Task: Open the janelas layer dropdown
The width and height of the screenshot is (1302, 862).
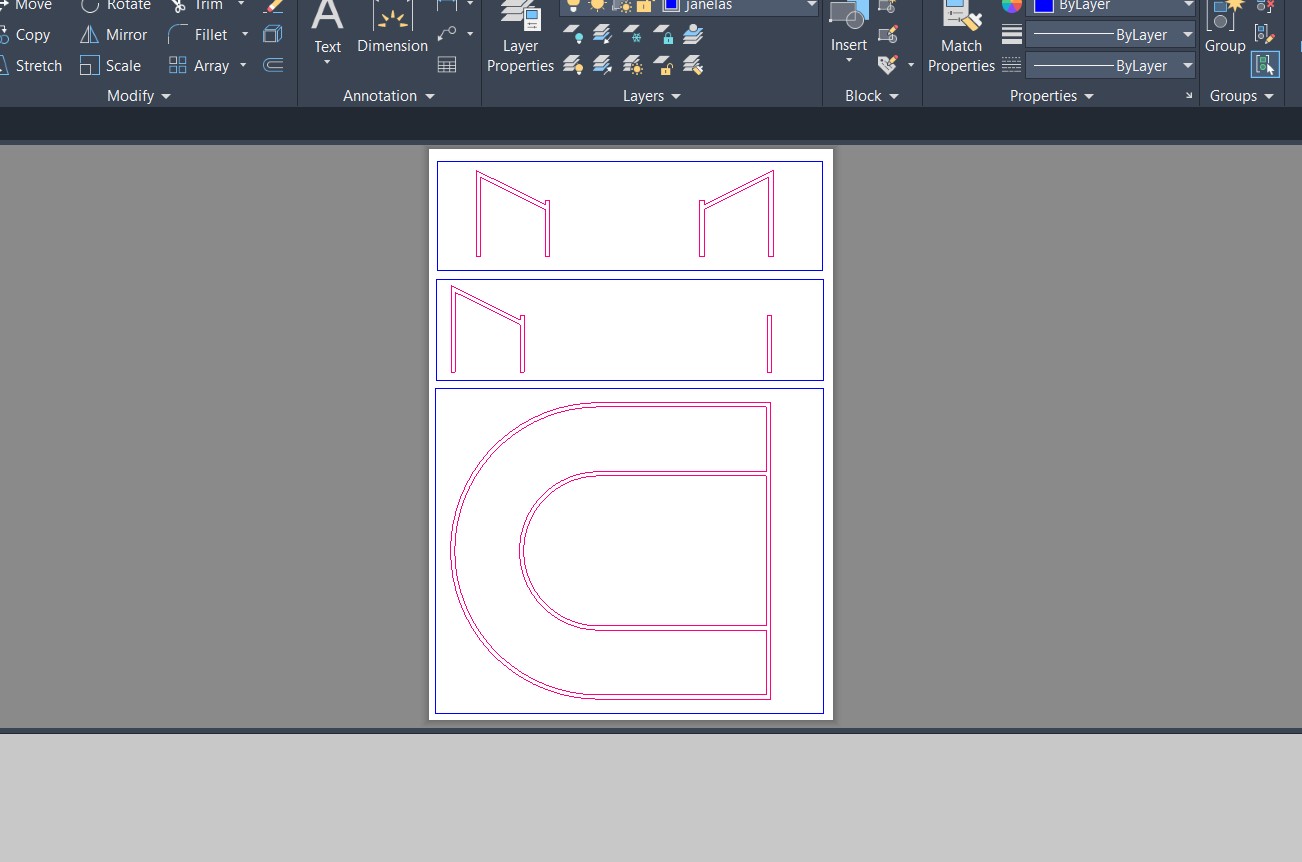Action: tap(810, 6)
